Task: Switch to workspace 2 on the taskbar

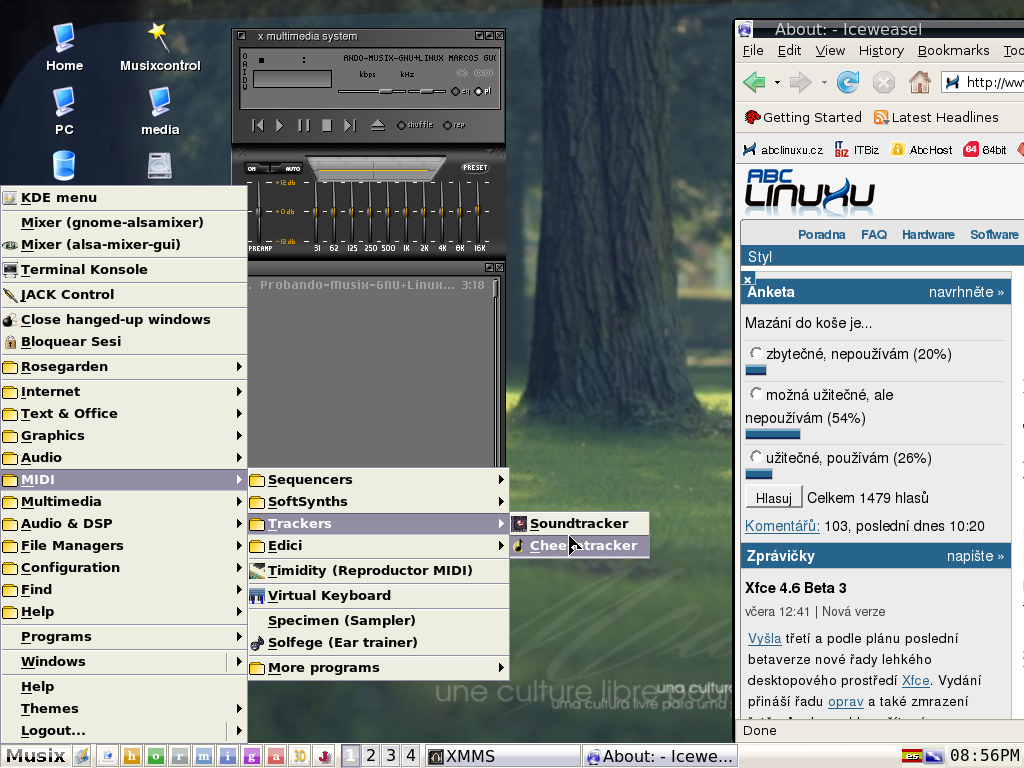Action: click(x=370, y=756)
